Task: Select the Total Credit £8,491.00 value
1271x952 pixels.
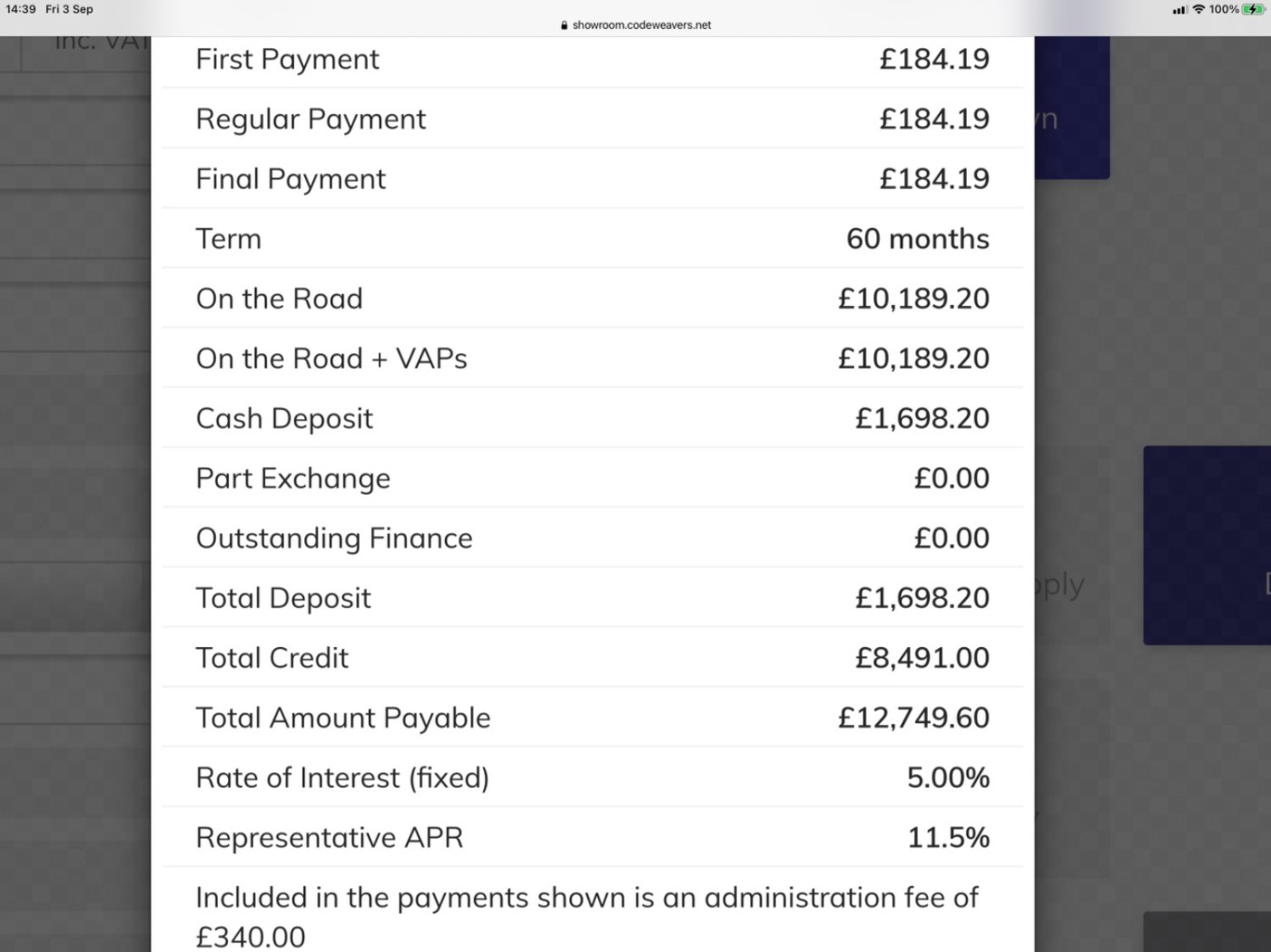Action: (922, 658)
